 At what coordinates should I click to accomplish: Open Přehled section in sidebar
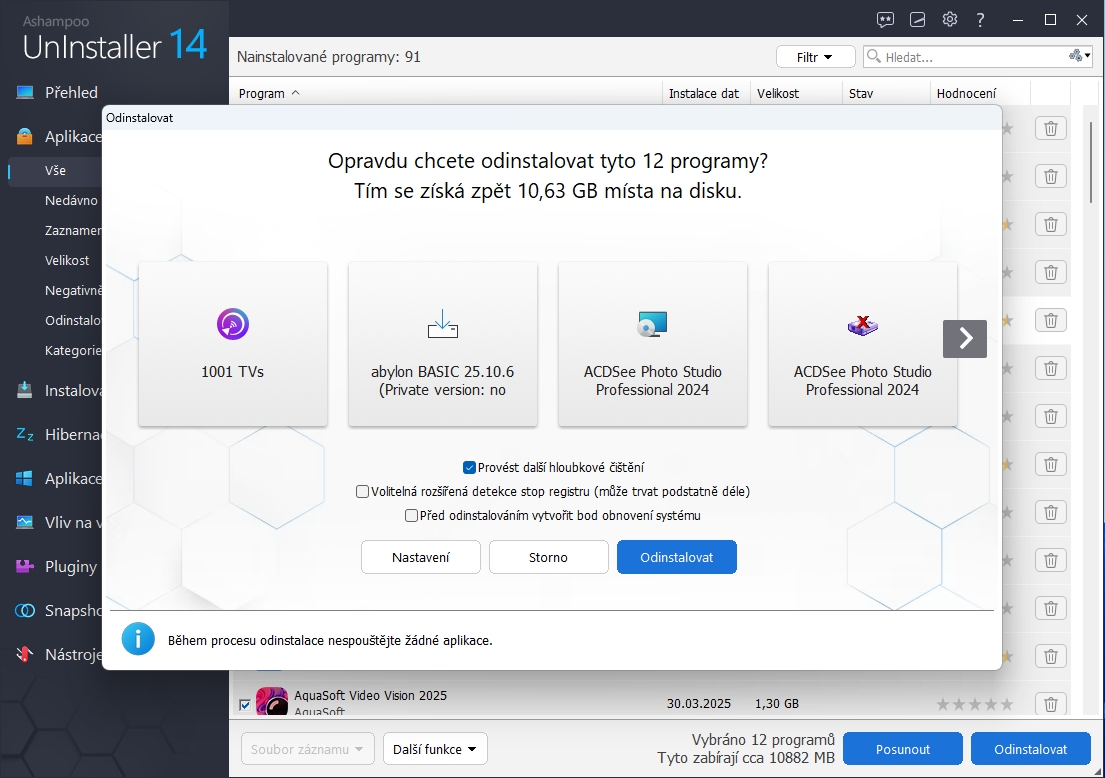(71, 92)
